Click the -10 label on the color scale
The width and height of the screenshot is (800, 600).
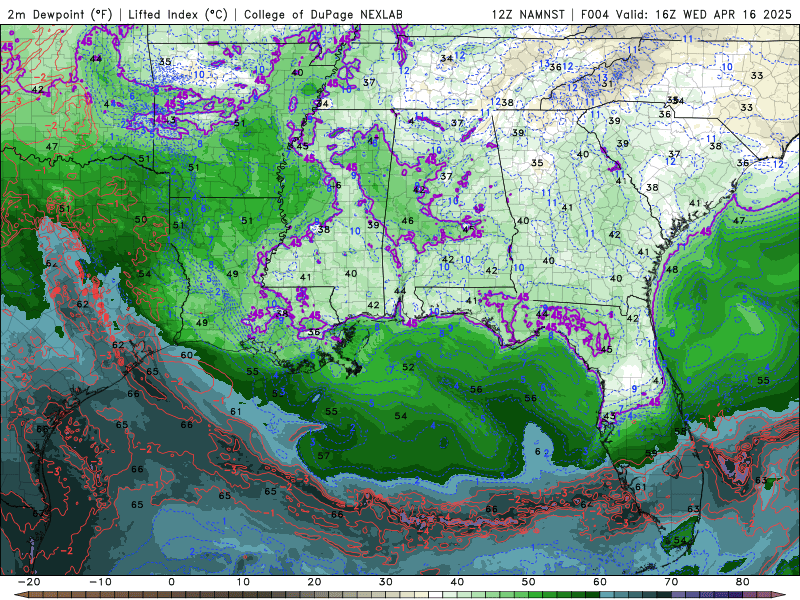tap(100, 582)
